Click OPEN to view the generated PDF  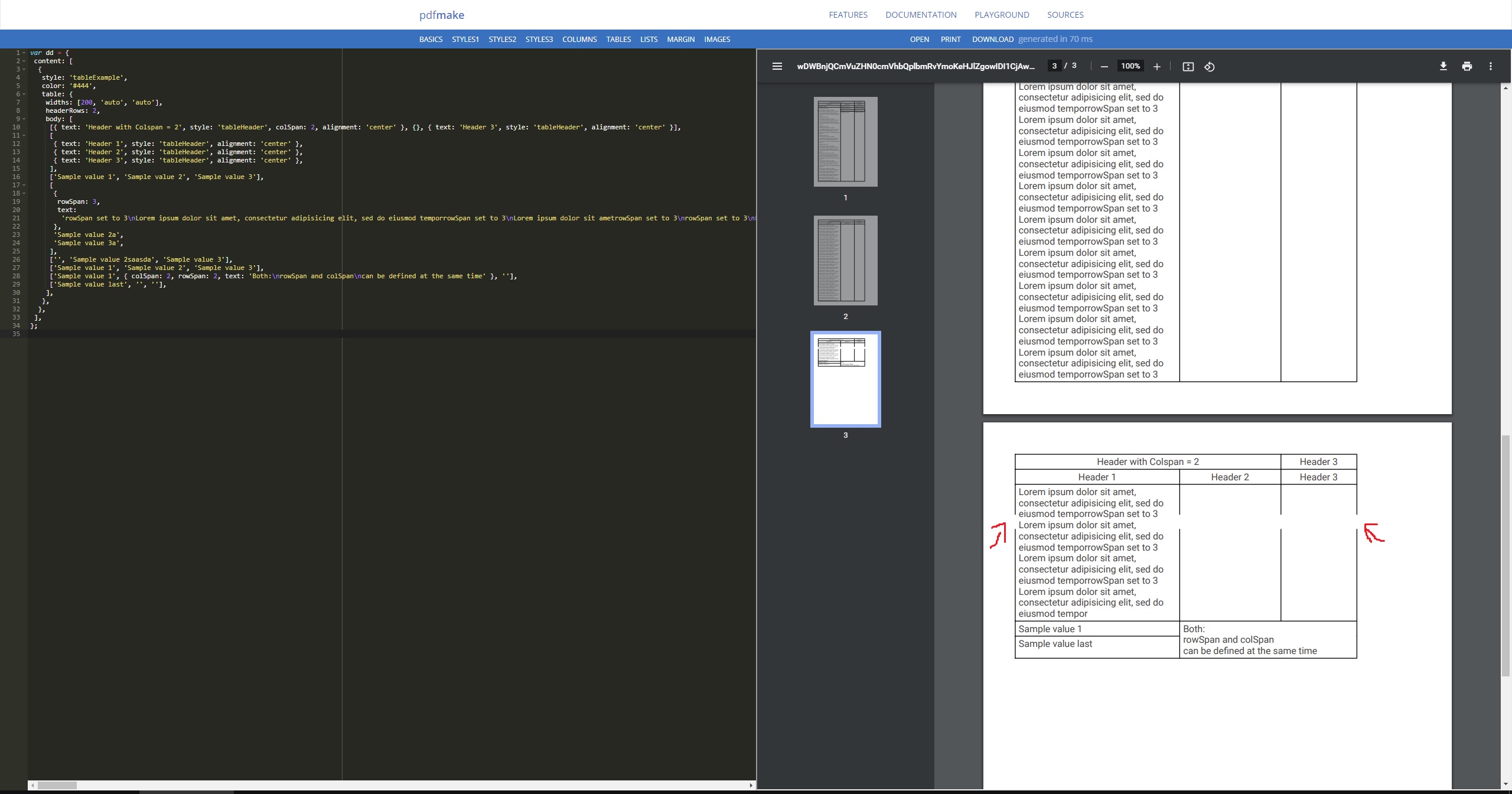[920, 39]
